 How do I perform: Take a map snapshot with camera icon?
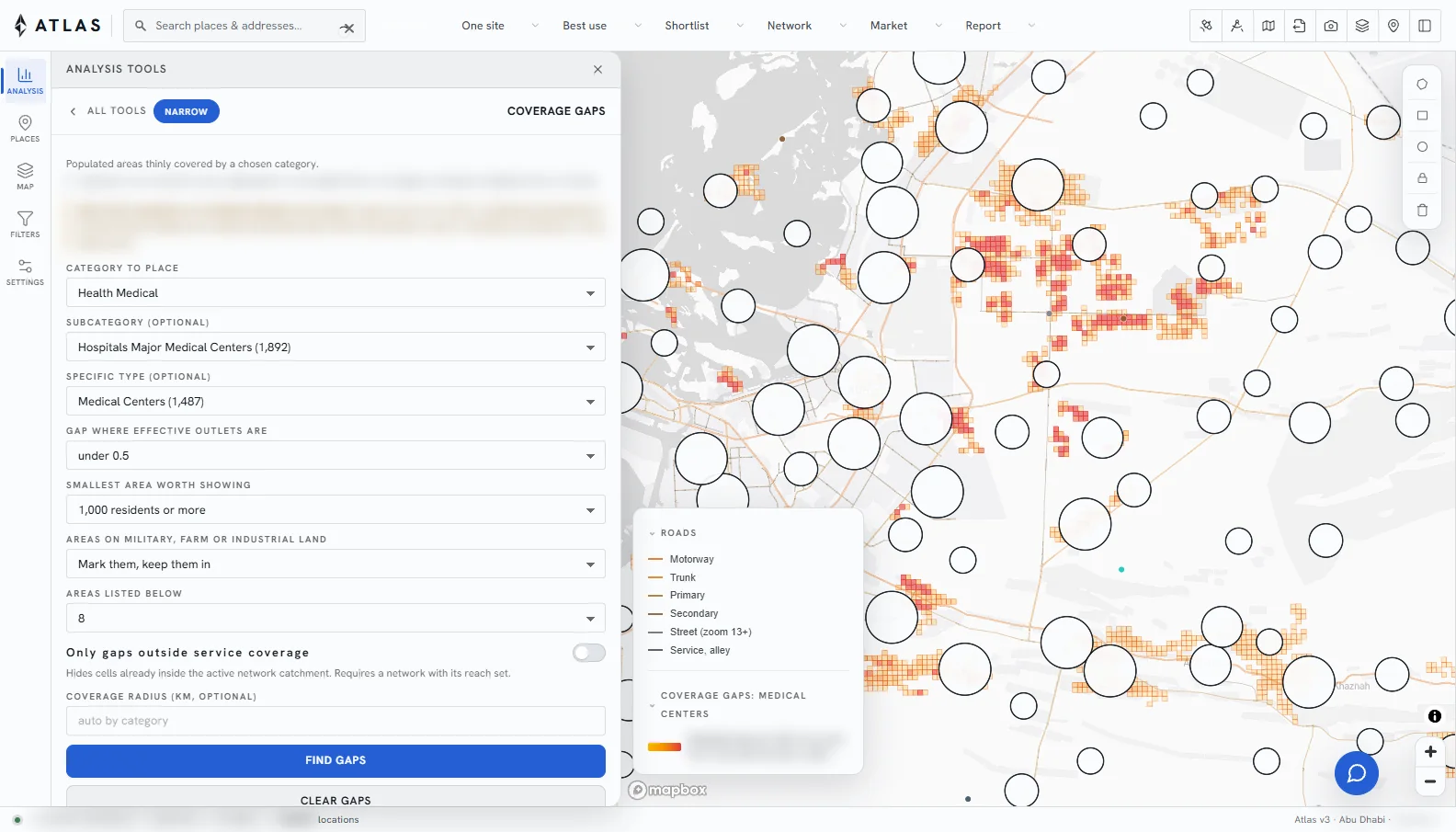coord(1331,26)
